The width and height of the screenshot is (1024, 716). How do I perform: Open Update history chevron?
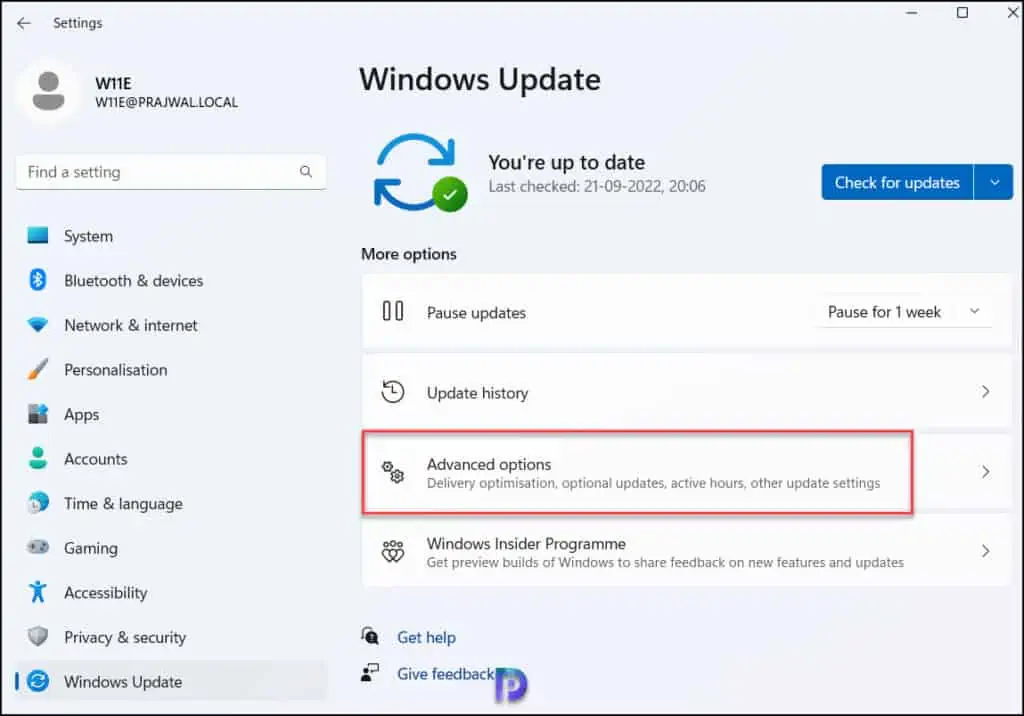[x=985, y=391]
